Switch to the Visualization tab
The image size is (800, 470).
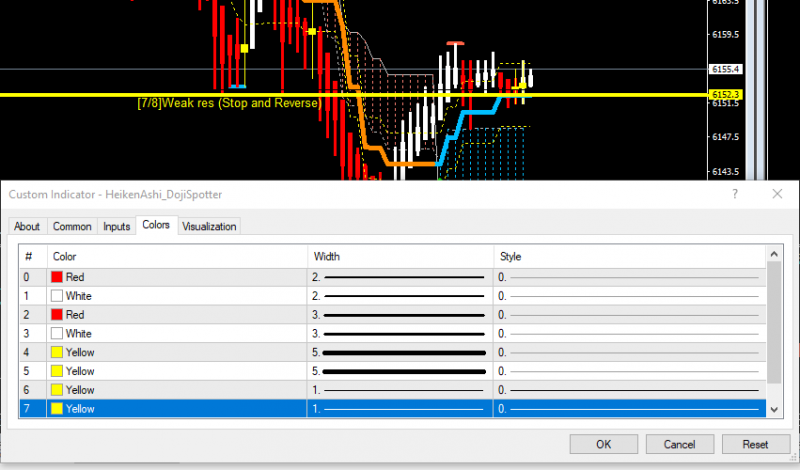pos(209,226)
